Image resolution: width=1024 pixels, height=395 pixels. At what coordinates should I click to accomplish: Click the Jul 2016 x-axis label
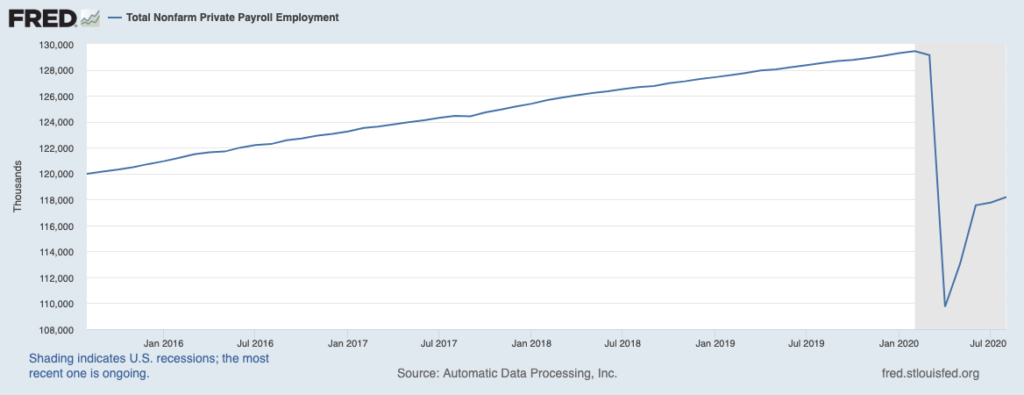pos(254,342)
